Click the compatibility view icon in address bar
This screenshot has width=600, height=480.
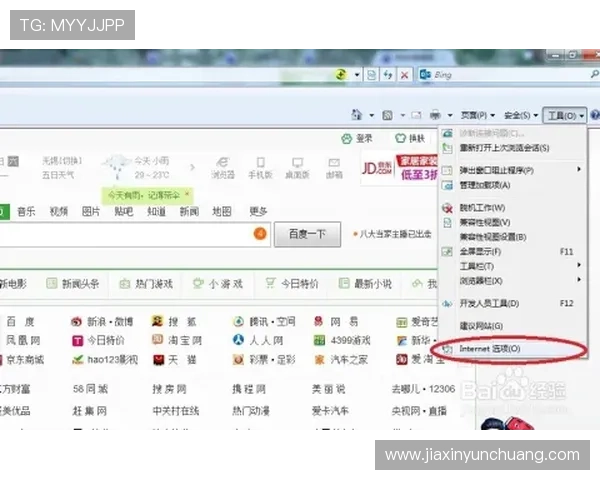pos(371,75)
